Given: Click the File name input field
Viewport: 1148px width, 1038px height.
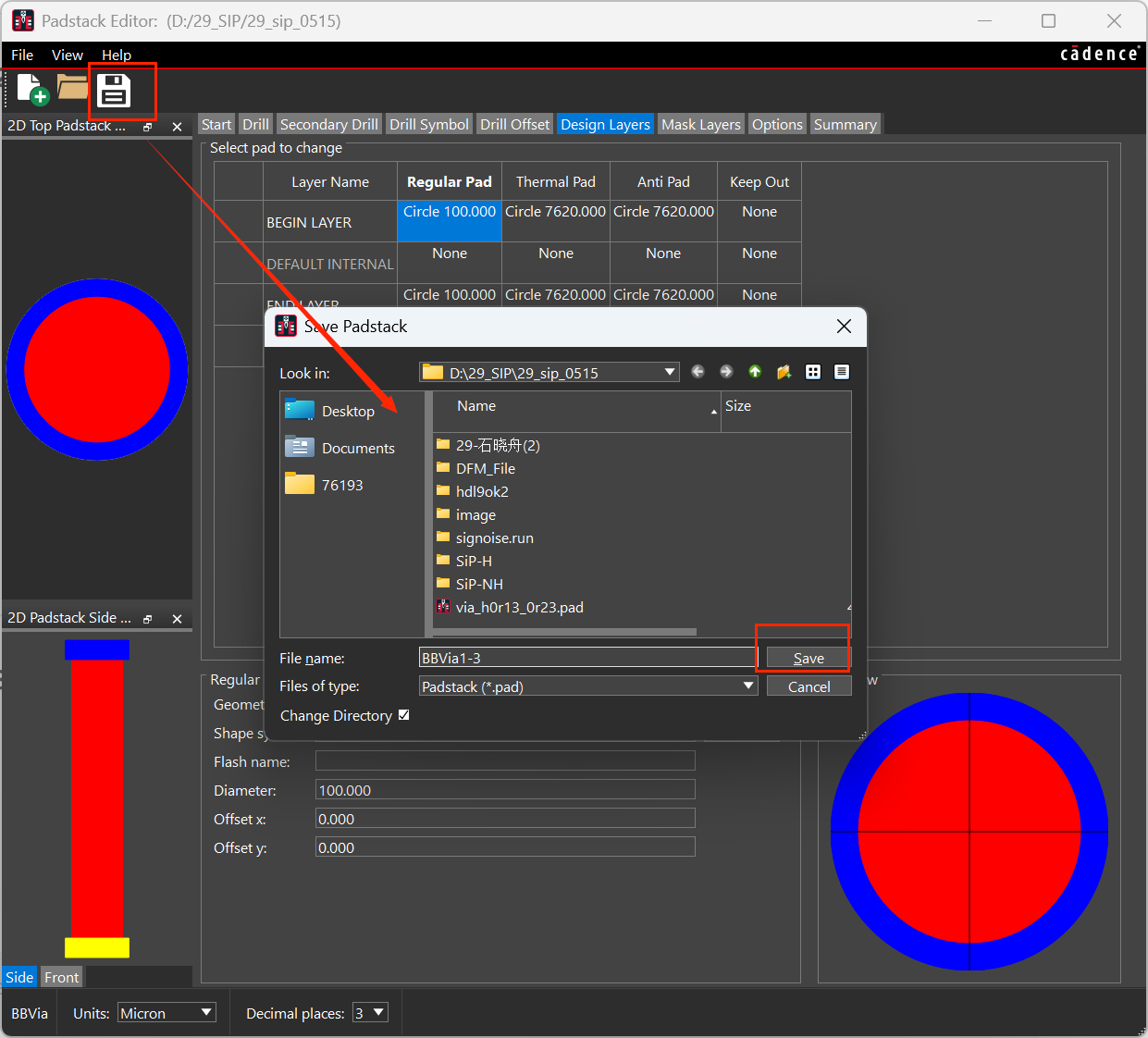Looking at the screenshot, I should pyautogui.click(x=587, y=658).
